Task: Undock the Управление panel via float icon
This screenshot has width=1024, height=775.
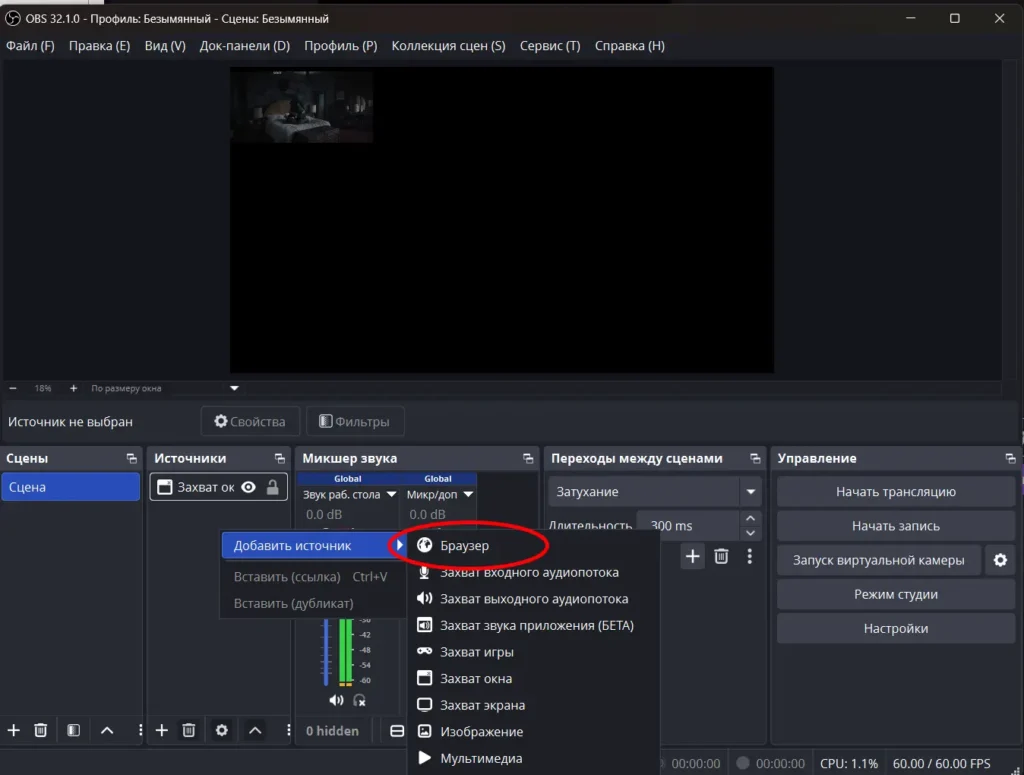Action: pyautogui.click(x=1011, y=459)
